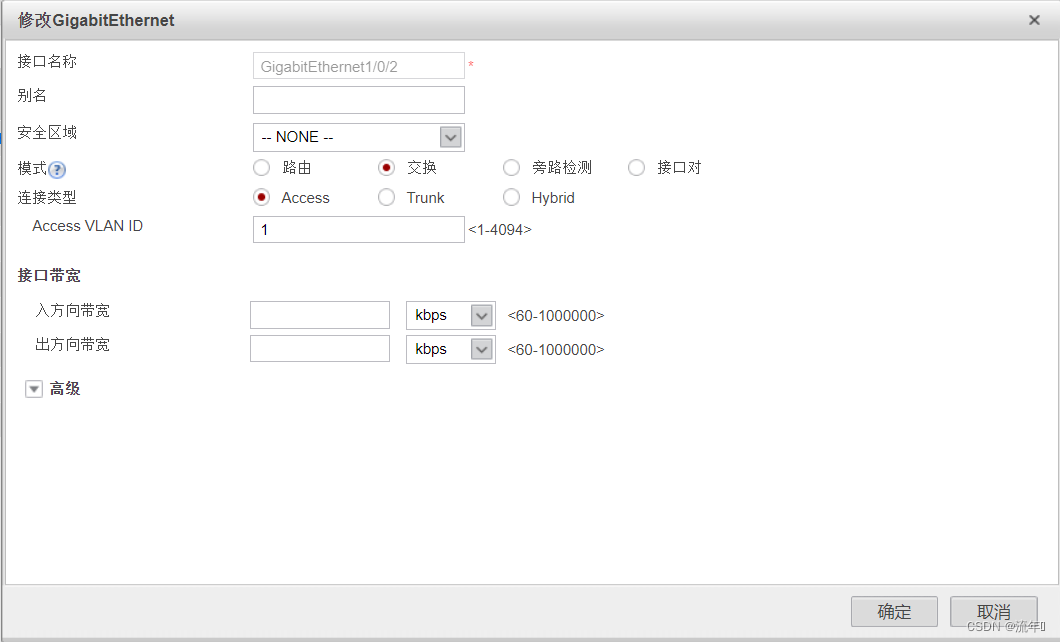Open the 出方向带宽 kbps unit dropdown
The image size is (1060, 642).
(x=451, y=349)
